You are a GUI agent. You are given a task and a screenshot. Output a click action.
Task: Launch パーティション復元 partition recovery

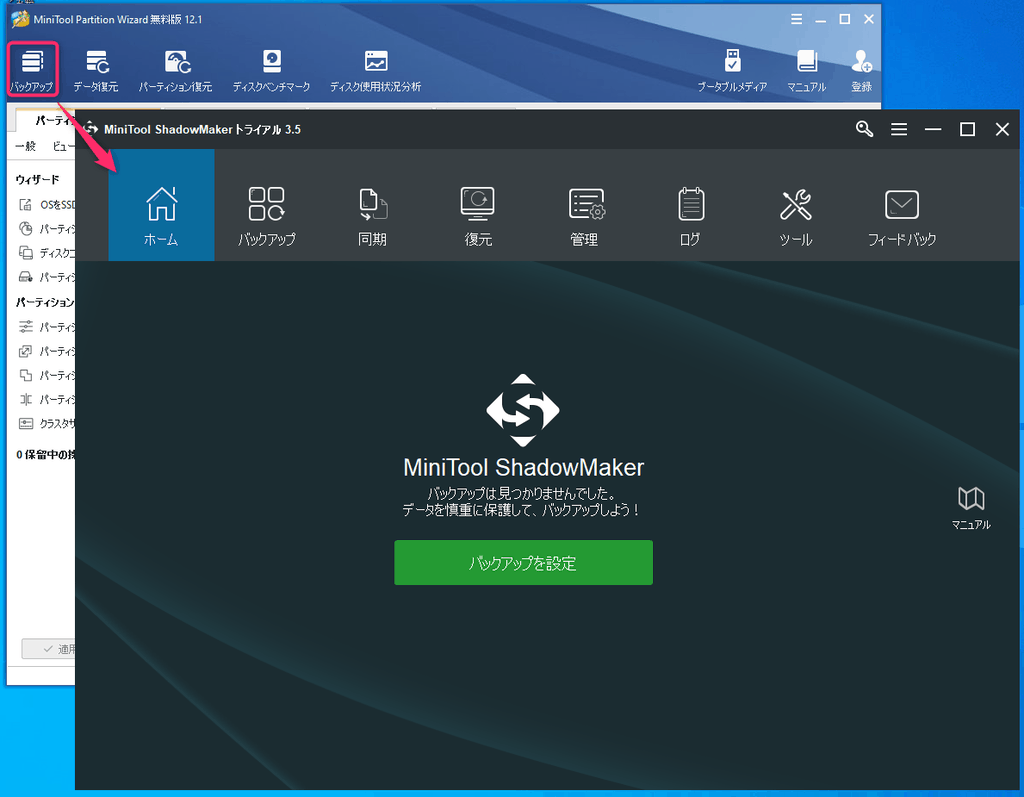(176, 69)
